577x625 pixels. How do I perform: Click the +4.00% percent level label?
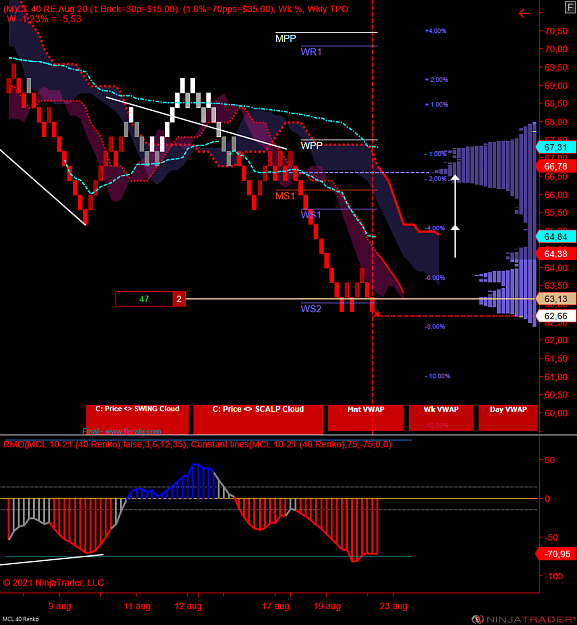[436, 31]
